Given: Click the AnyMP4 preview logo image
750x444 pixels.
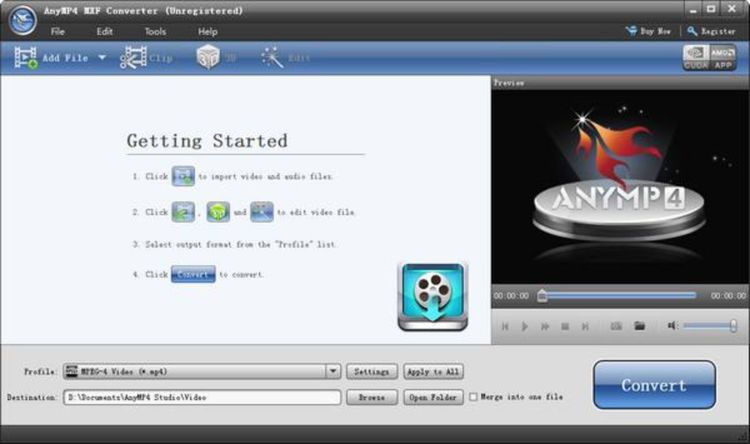Looking at the screenshot, I should (x=620, y=187).
